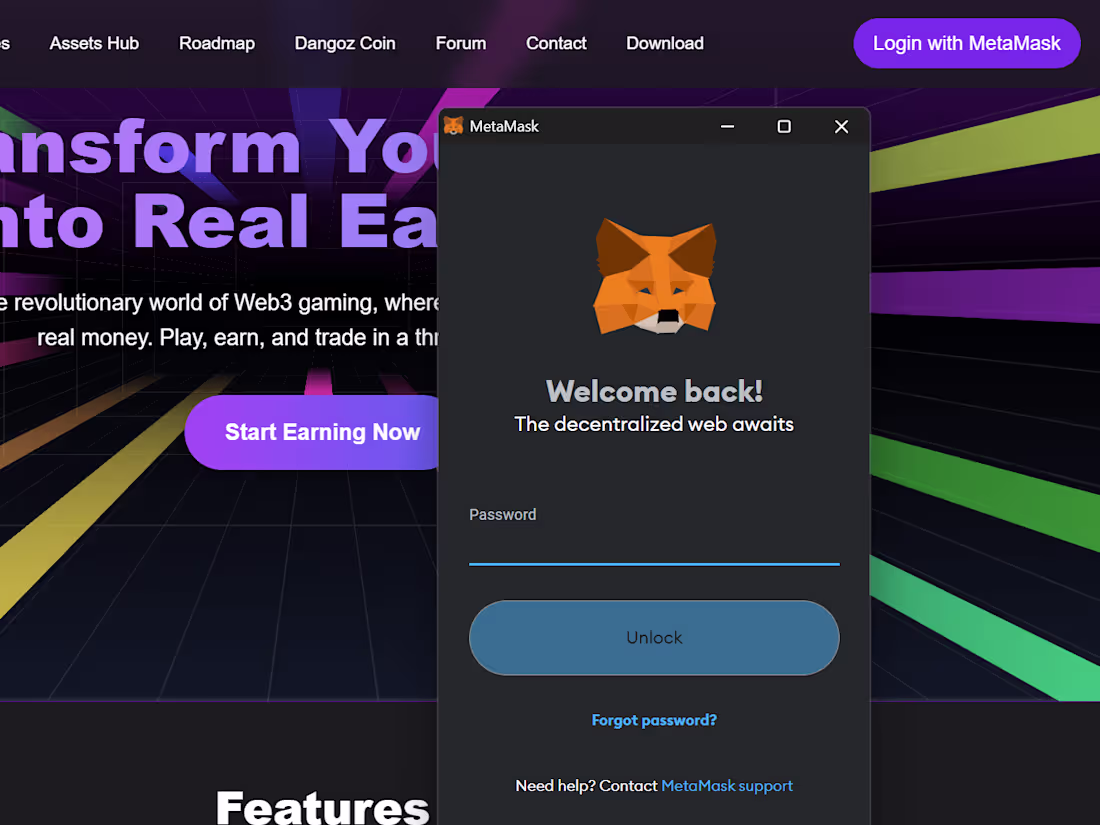This screenshot has width=1100, height=825.
Task: Open the Dangoz Coin page
Action: click(345, 43)
